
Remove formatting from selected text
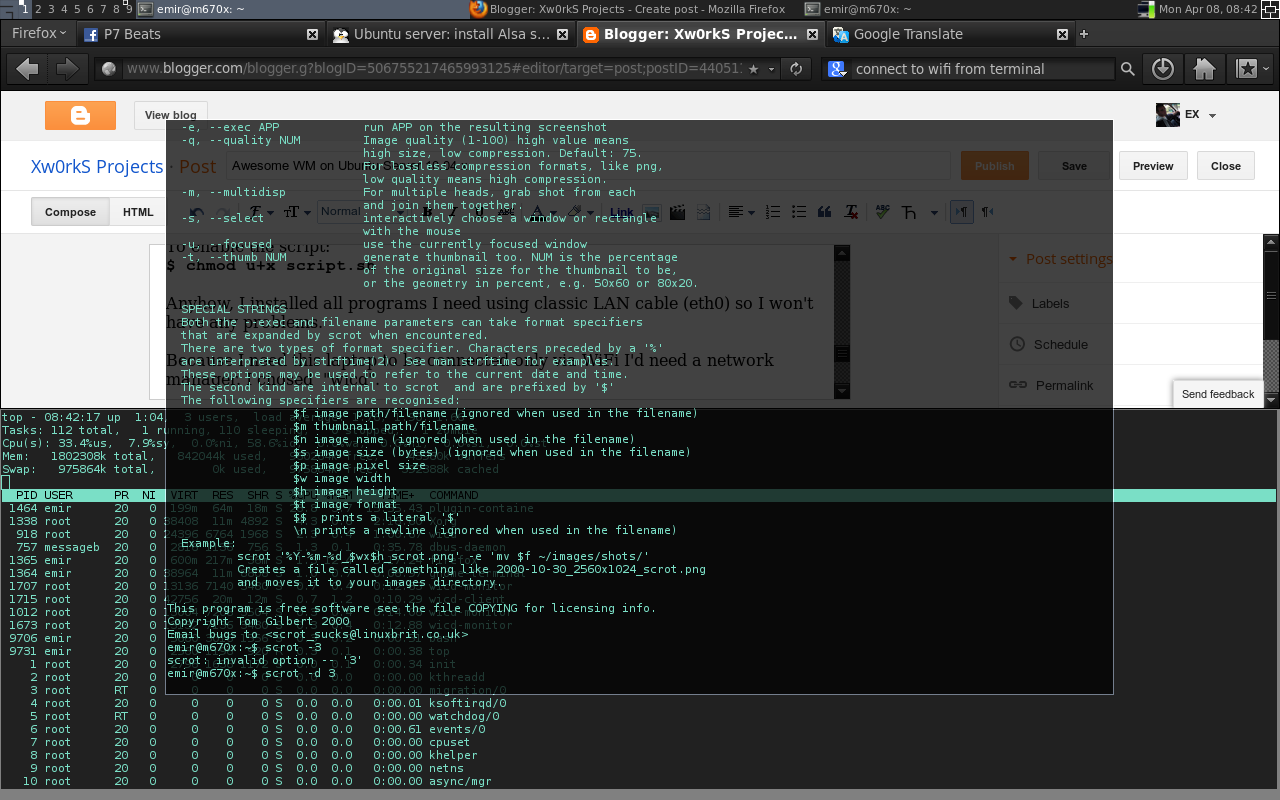pyautogui.click(x=849, y=212)
